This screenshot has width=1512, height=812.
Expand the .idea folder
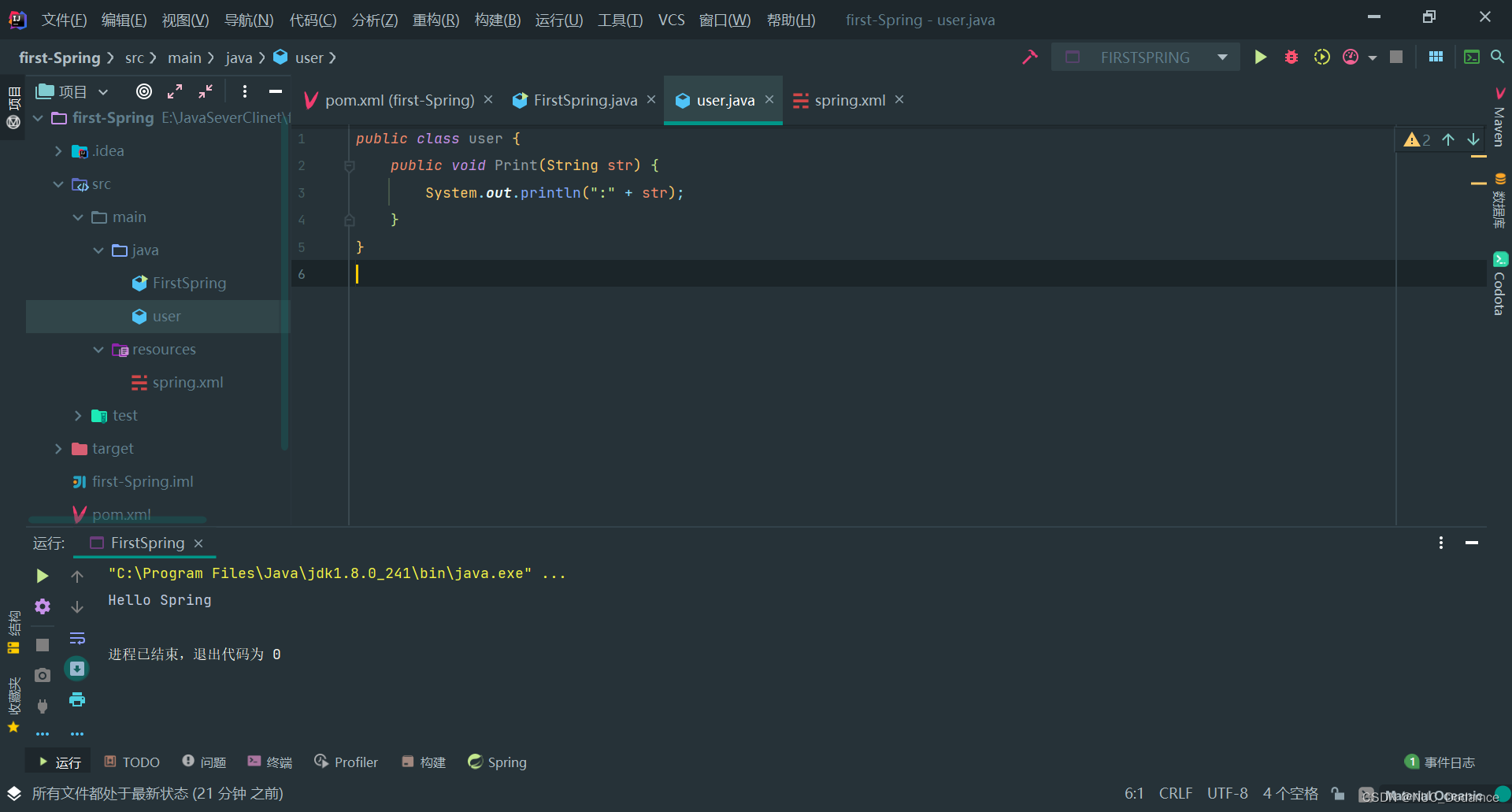pos(58,150)
